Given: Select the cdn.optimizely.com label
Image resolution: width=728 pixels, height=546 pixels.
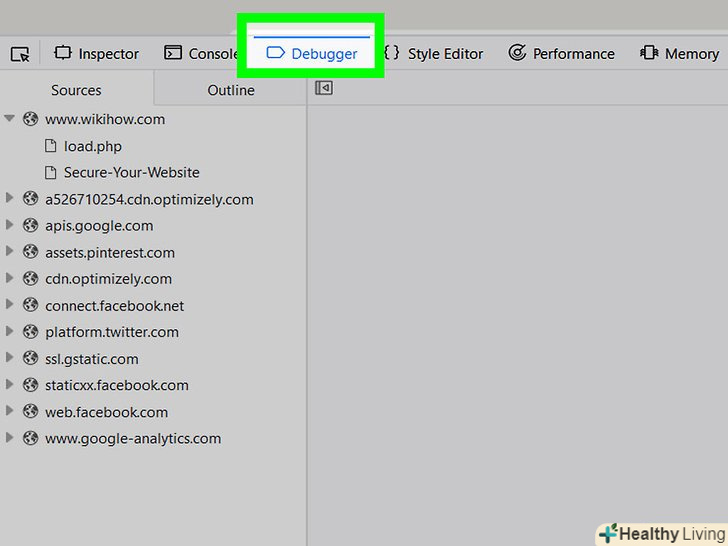Looking at the screenshot, I should (108, 279).
